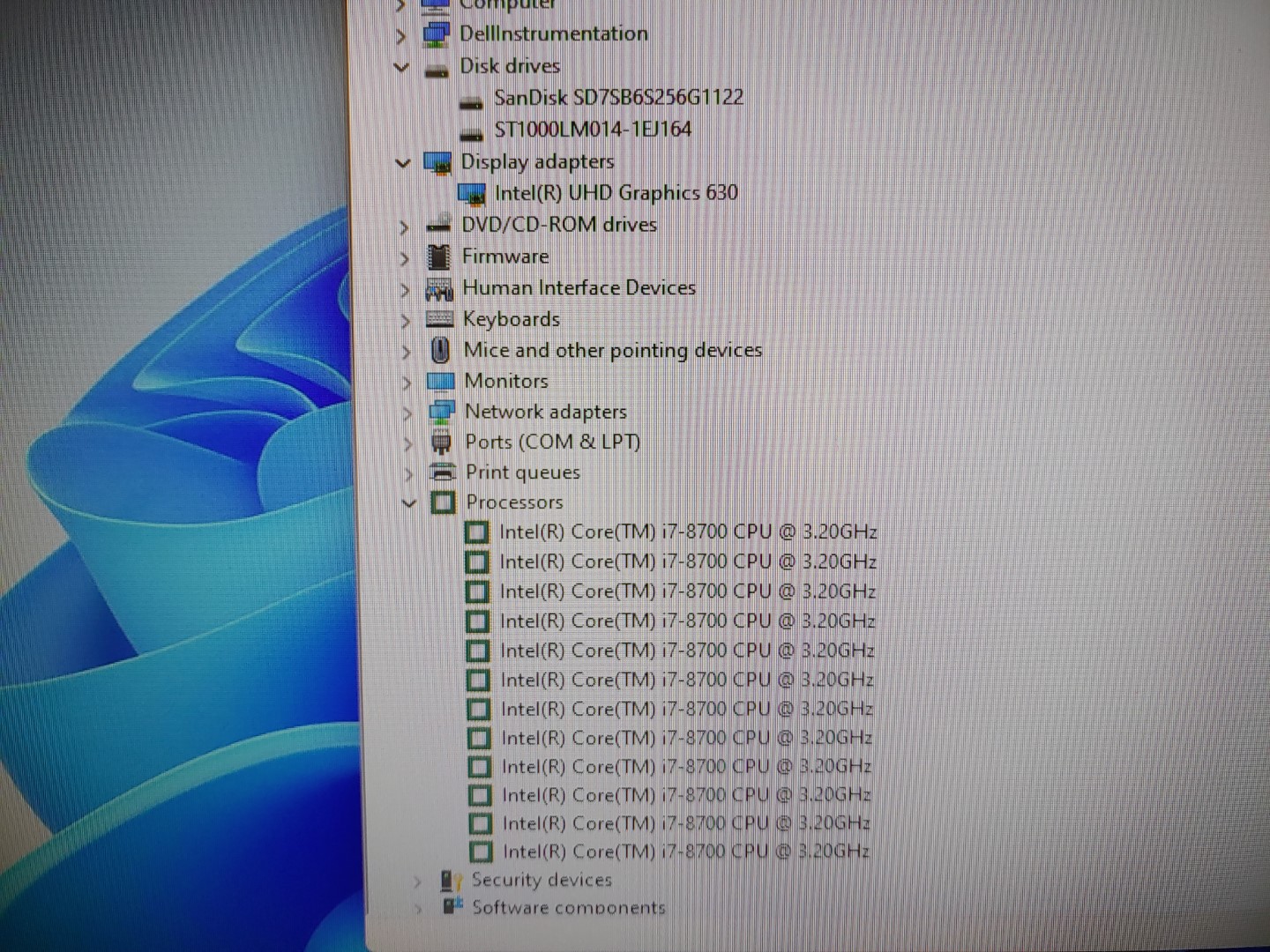The width and height of the screenshot is (1270, 952).
Task: Expand the Human Interface Devices node
Action: pos(405,290)
